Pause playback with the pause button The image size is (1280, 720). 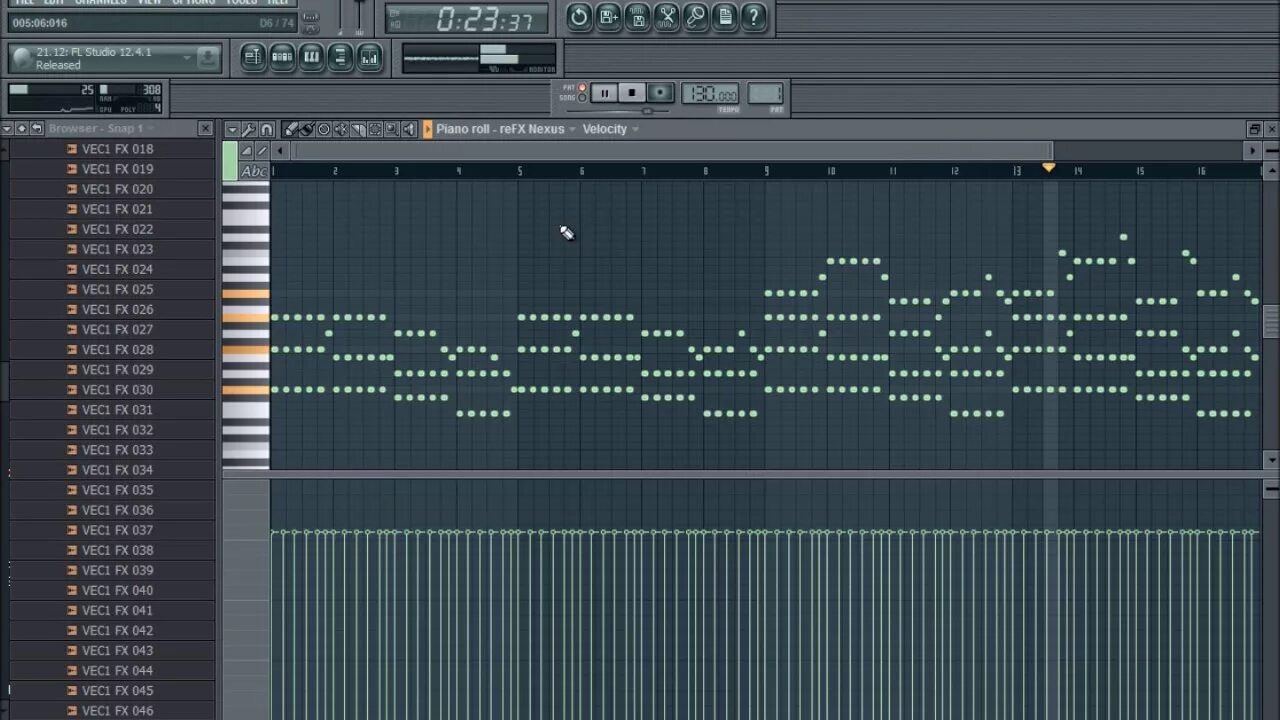tap(603, 93)
